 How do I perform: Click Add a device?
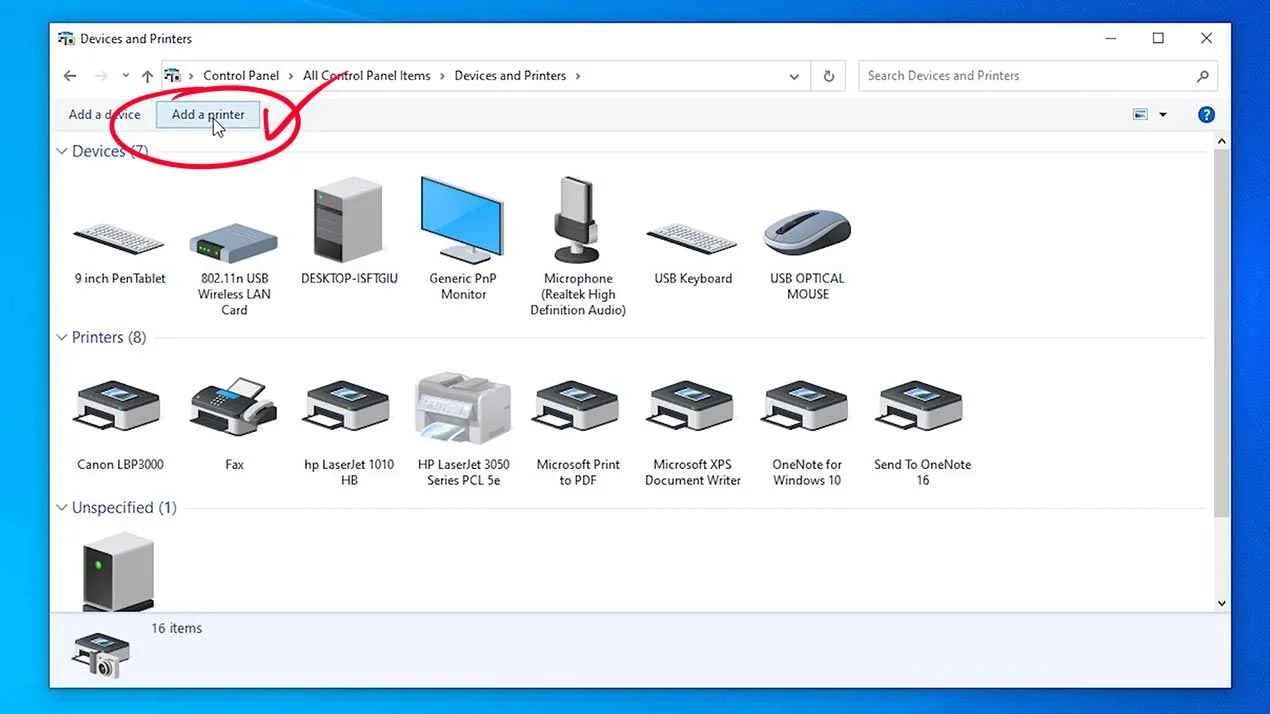tap(104, 114)
